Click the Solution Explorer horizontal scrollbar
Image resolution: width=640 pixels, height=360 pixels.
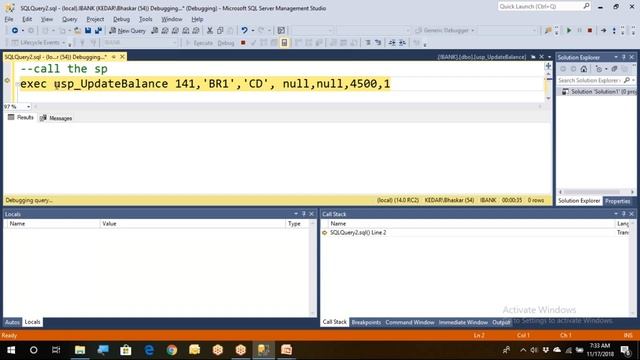(x=596, y=192)
